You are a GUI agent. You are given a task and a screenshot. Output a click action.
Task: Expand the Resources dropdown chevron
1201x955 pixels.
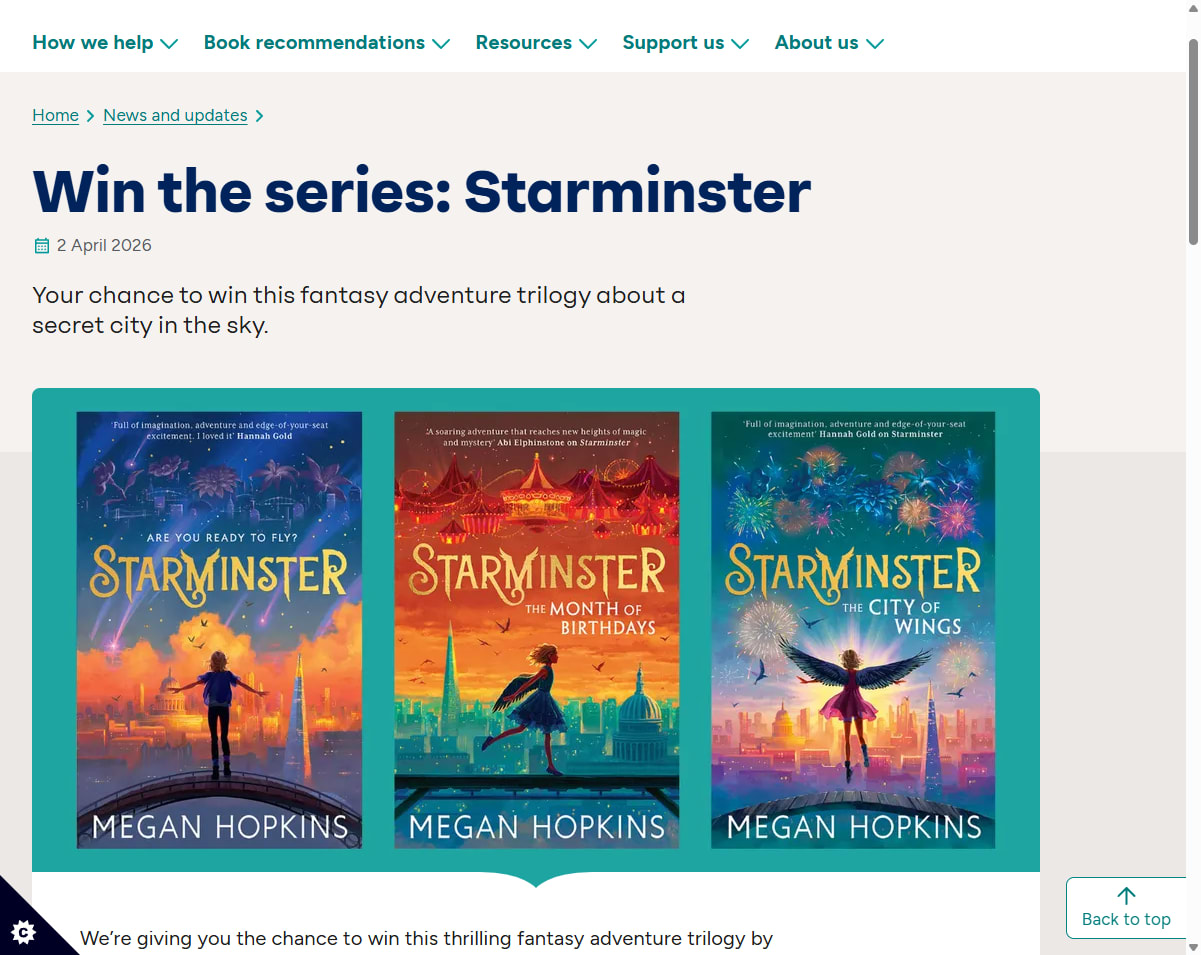588,43
